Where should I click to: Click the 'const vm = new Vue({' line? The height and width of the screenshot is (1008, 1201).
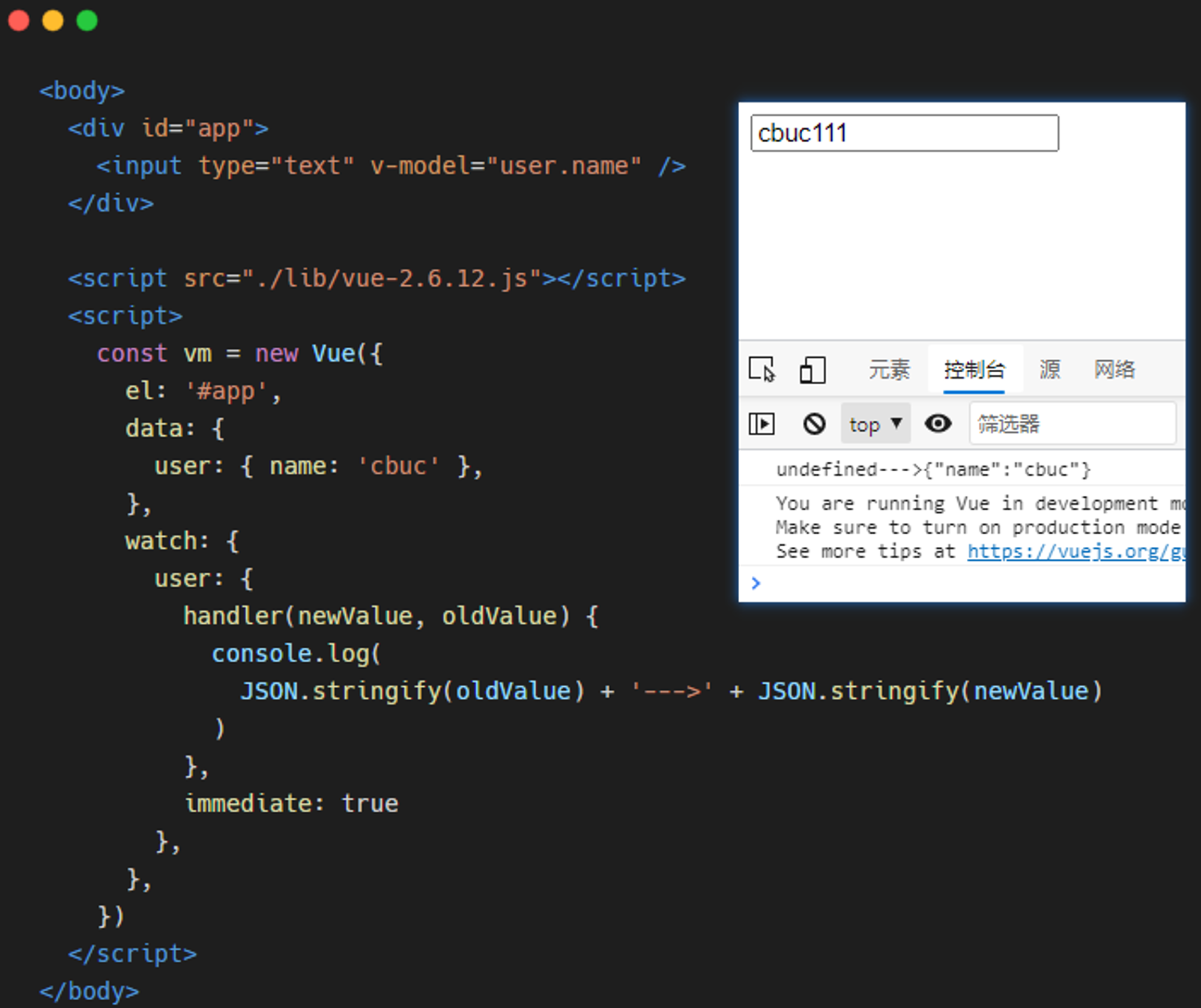240,354
